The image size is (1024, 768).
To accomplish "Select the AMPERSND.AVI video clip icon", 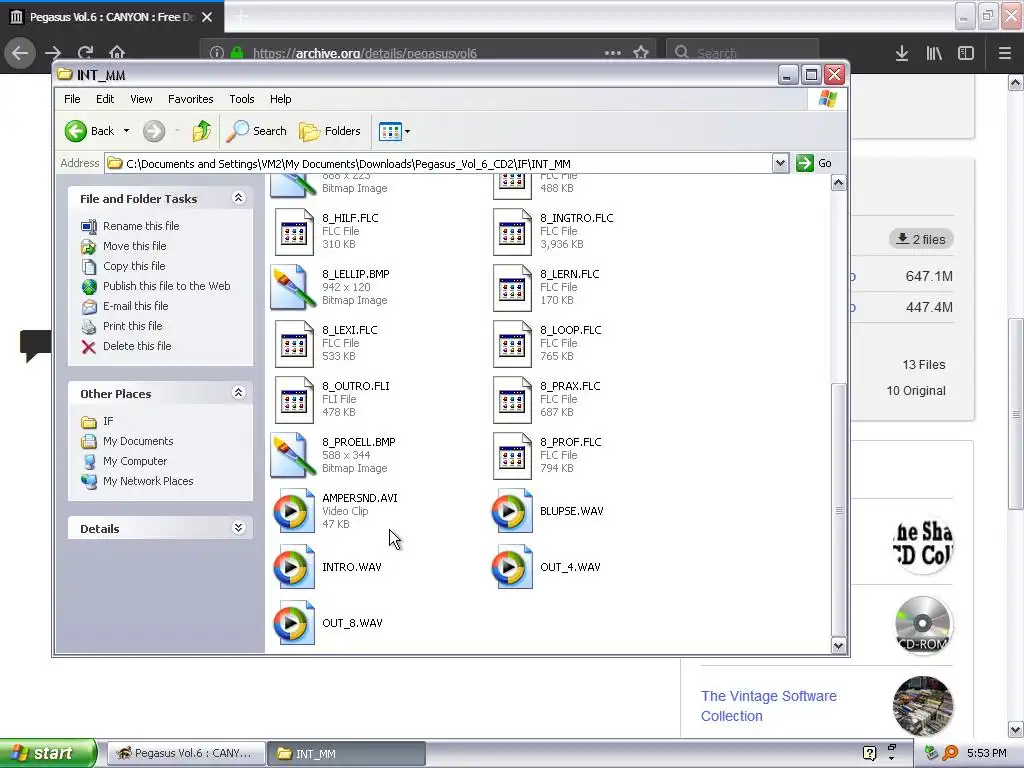I will coord(294,511).
